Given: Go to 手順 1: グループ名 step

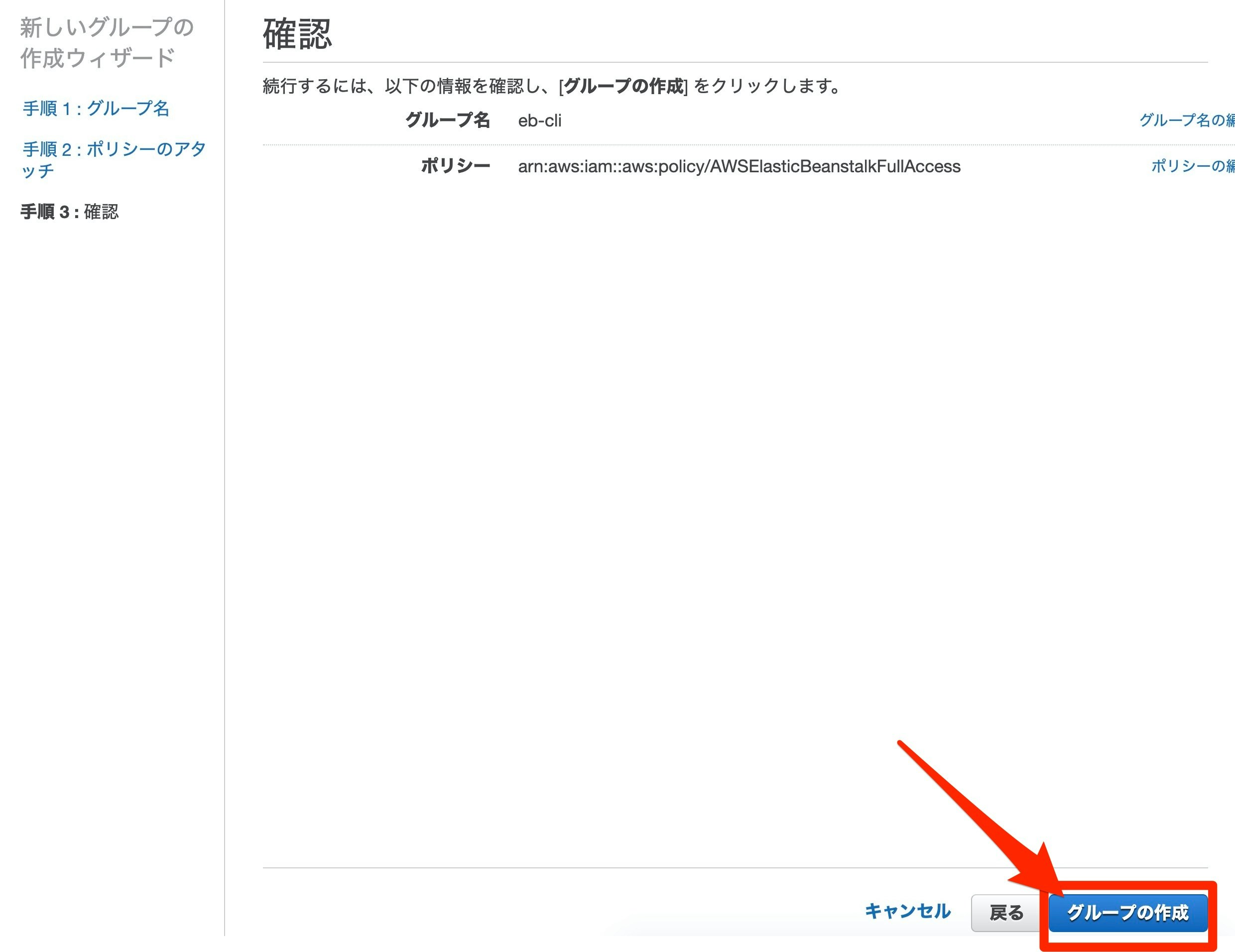Looking at the screenshot, I should point(96,108).
